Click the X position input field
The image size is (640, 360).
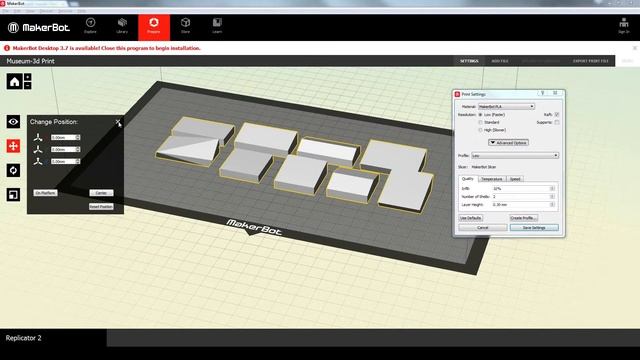(63, 138)
